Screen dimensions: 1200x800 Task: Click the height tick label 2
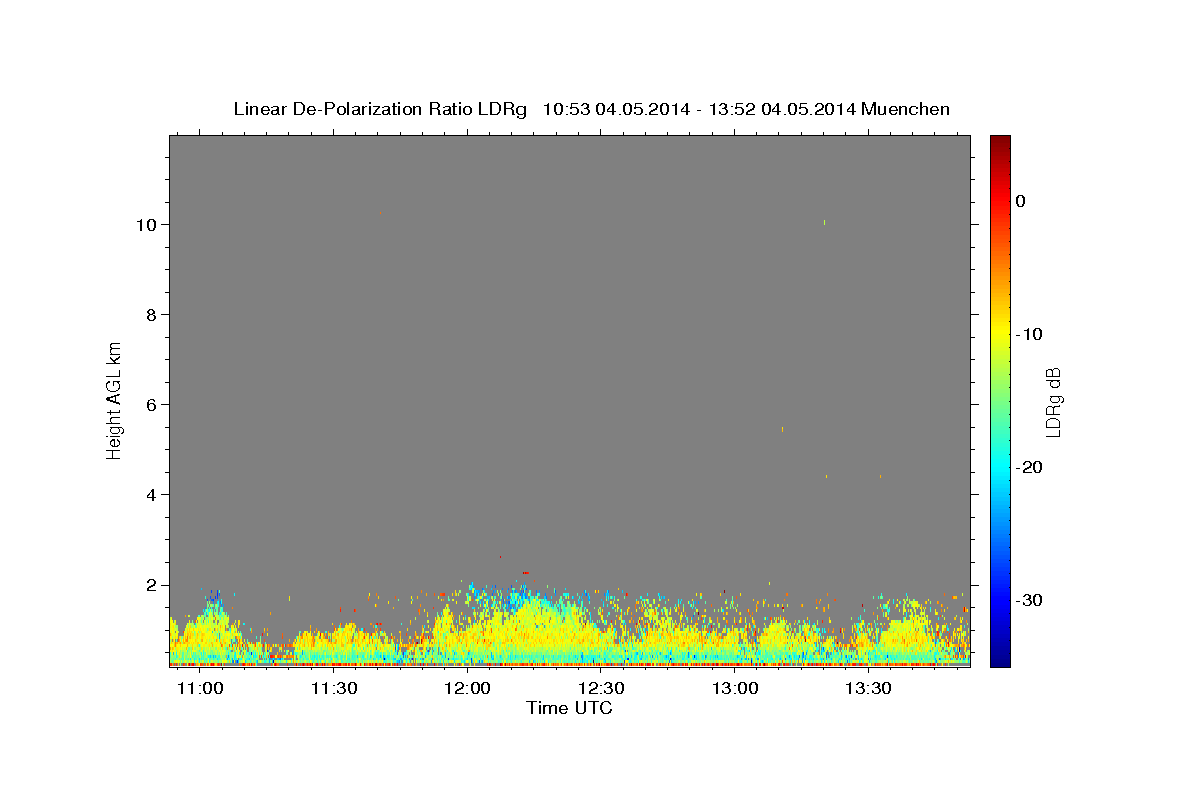(153, 584)
